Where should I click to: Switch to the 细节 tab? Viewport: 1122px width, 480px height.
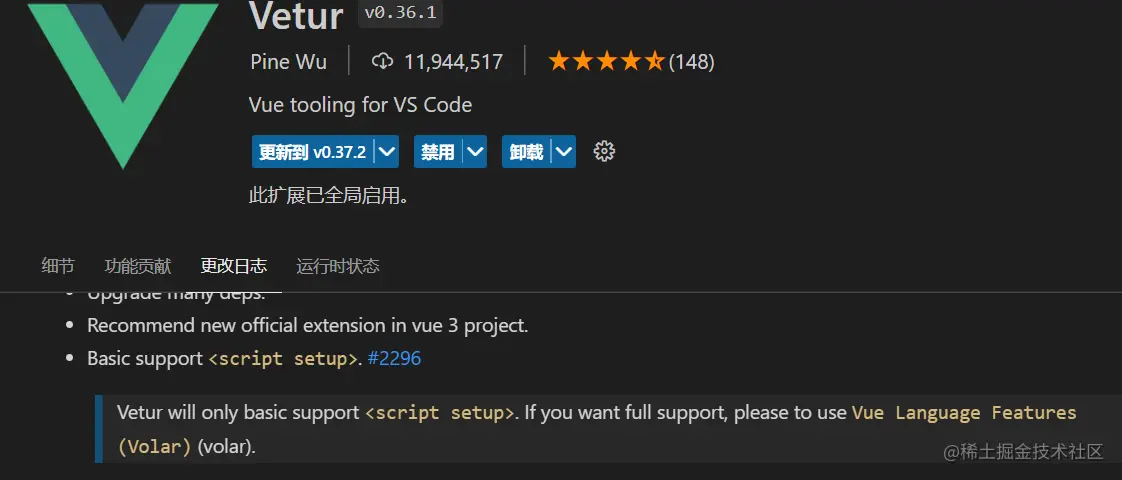[57, 266]
